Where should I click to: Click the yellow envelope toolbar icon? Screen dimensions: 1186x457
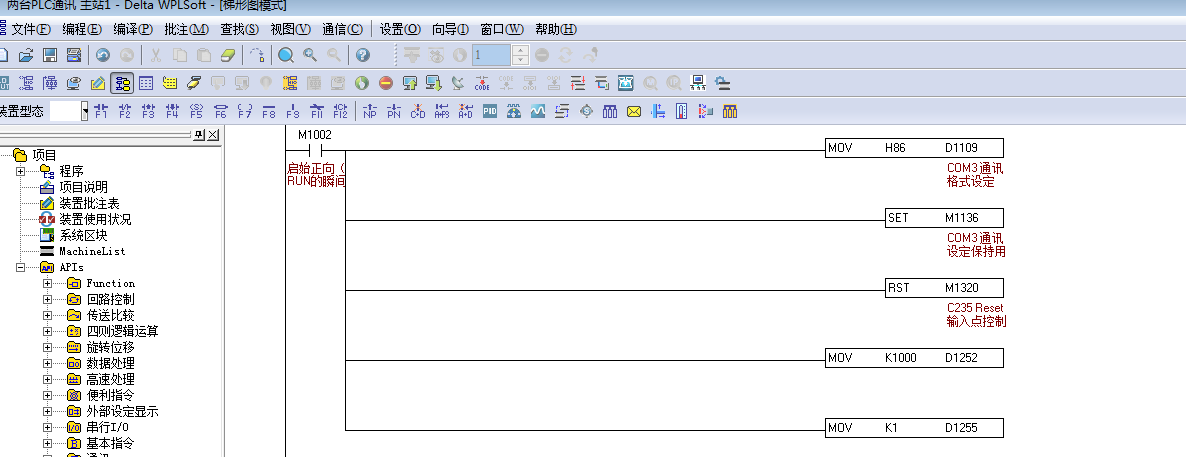tap(633, 111)
